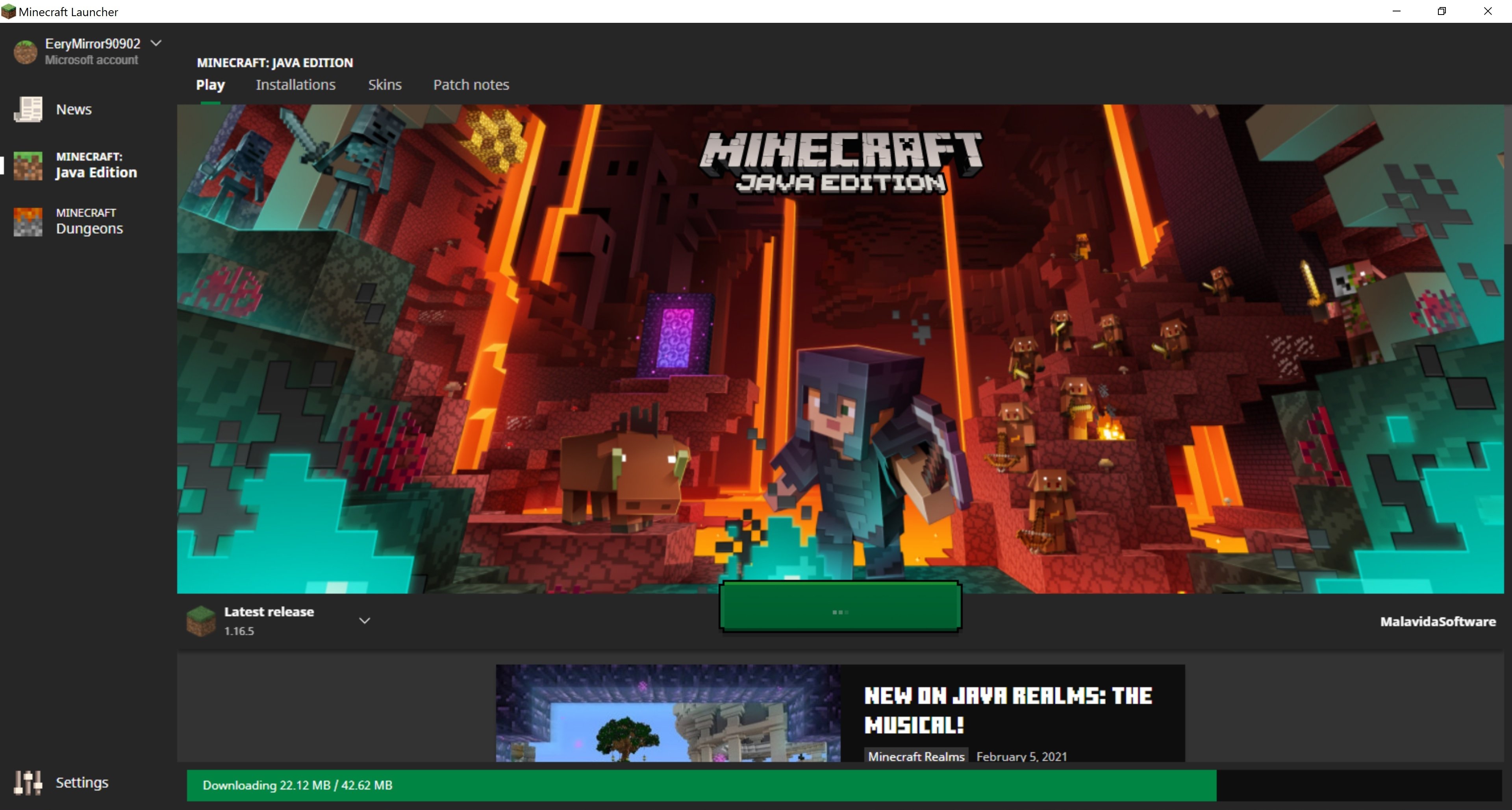1512x810 pixels.
Task: Expand the account options chevron
Action: [156, 42]
